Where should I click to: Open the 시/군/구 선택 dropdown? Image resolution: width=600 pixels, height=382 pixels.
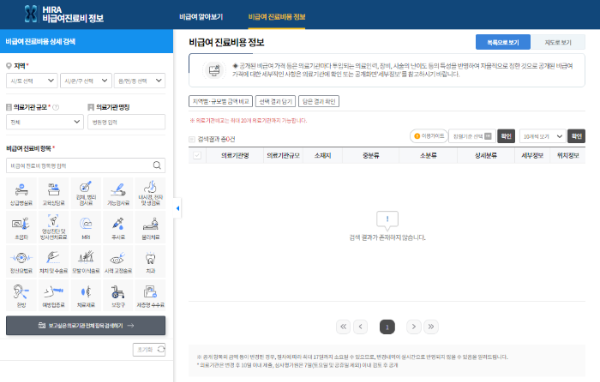click(x=86, y=81)
